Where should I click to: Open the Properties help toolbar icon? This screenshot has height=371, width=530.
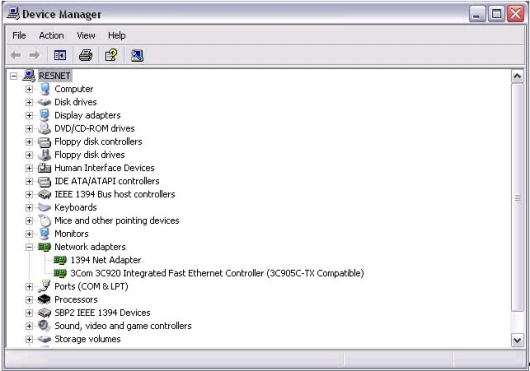tap(111, 55)
